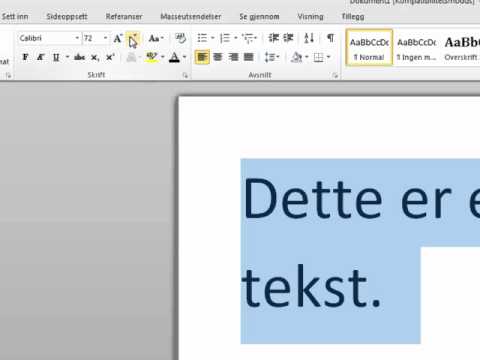
Task: Toggle the Show paragraph marks (¶) button
Action: coord(330,38)
